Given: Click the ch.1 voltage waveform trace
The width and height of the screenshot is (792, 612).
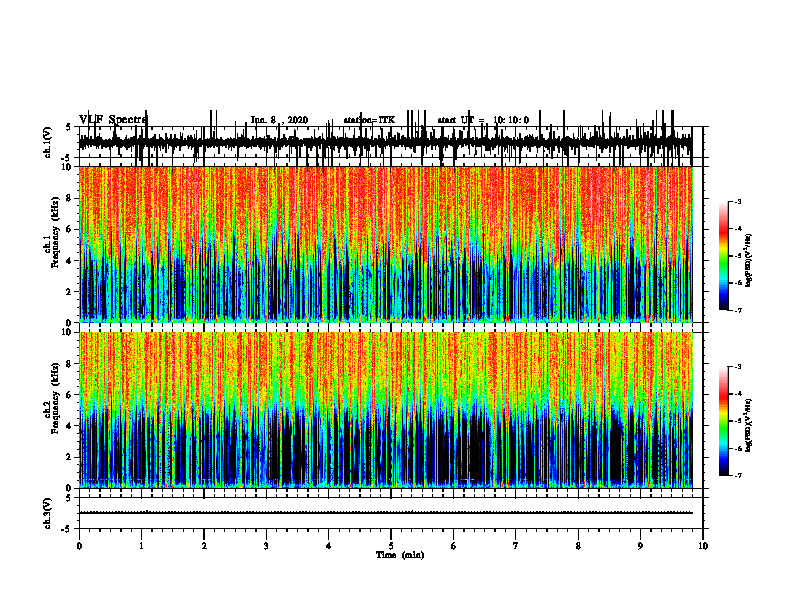Looking at the screenshot, I should tap(386, 142).
